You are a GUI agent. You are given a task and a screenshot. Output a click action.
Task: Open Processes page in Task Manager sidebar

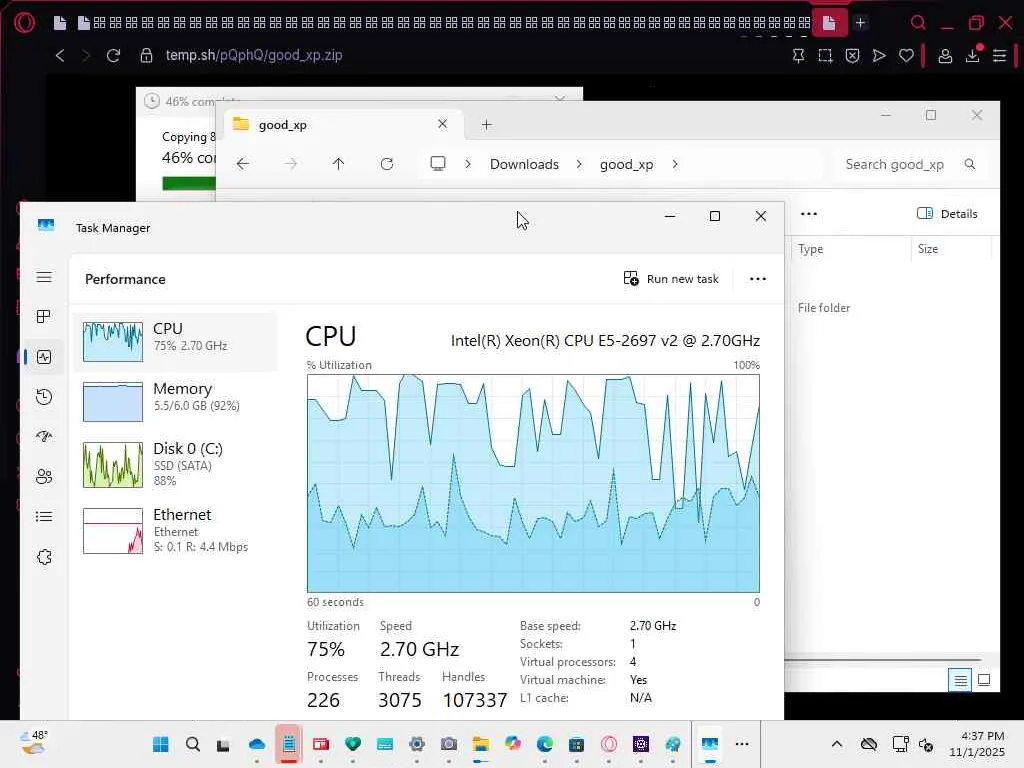click(44, 317)
